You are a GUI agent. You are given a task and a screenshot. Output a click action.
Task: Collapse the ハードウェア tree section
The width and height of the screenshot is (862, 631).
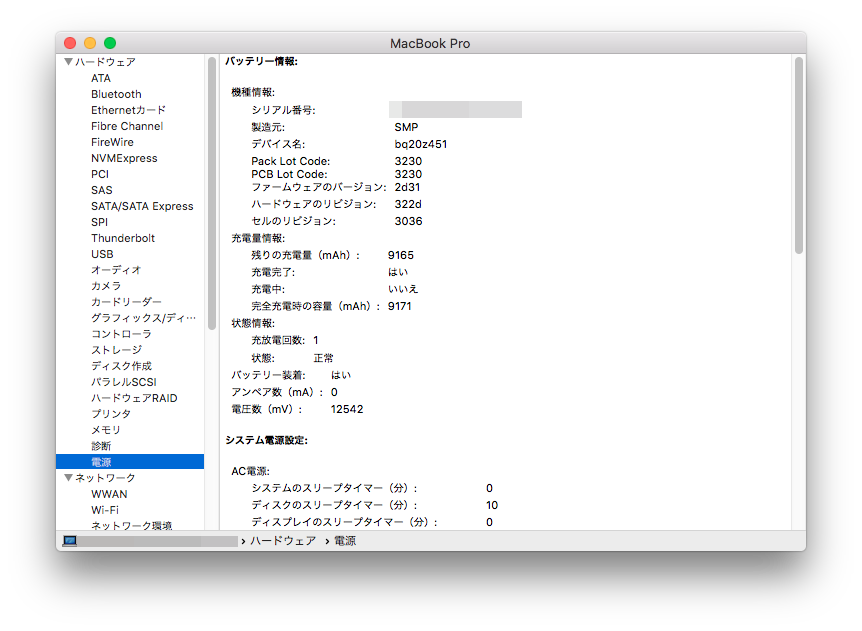(x=69, y=62)
